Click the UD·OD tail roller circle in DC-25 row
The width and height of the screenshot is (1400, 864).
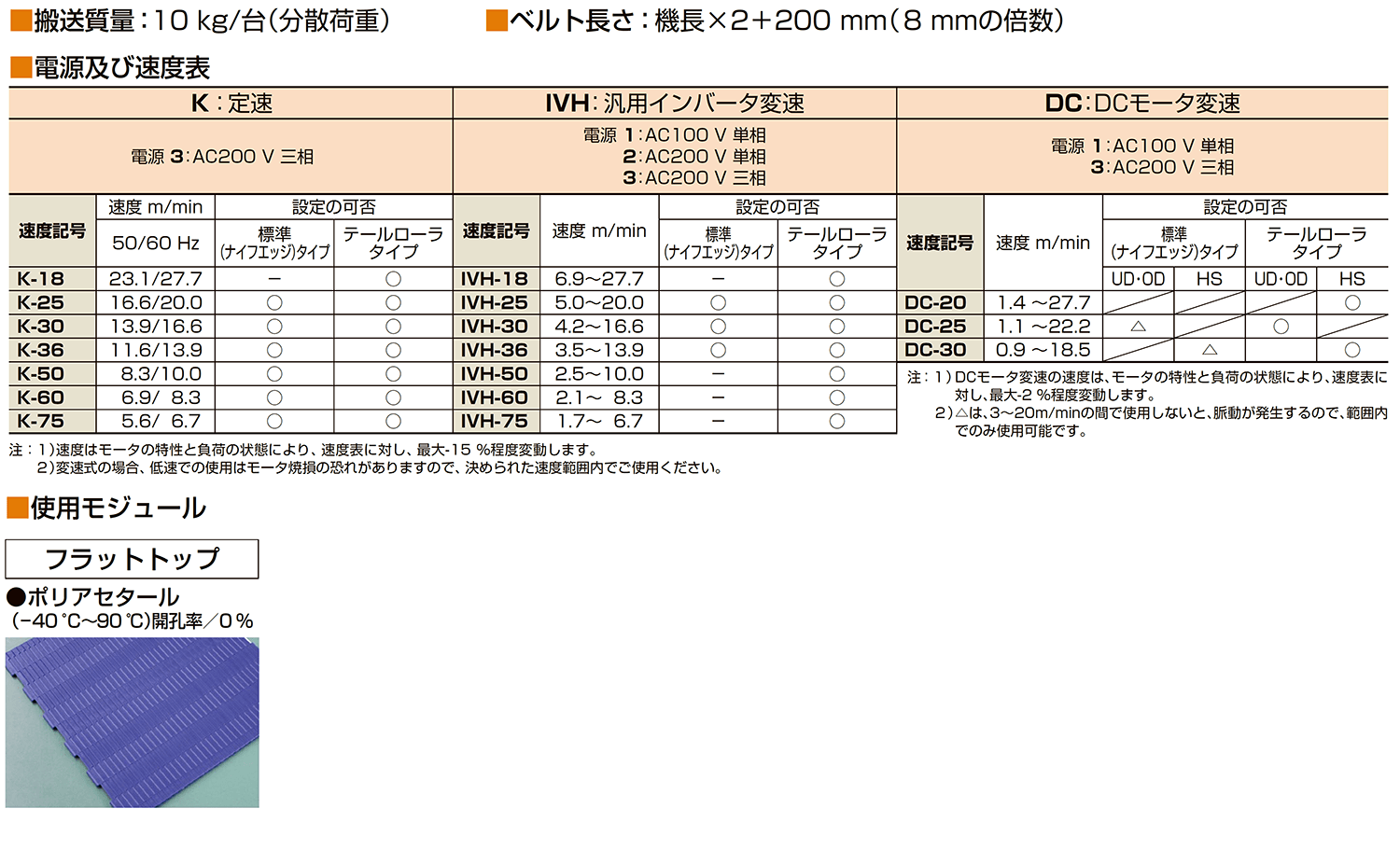[x=1281, y=327]
